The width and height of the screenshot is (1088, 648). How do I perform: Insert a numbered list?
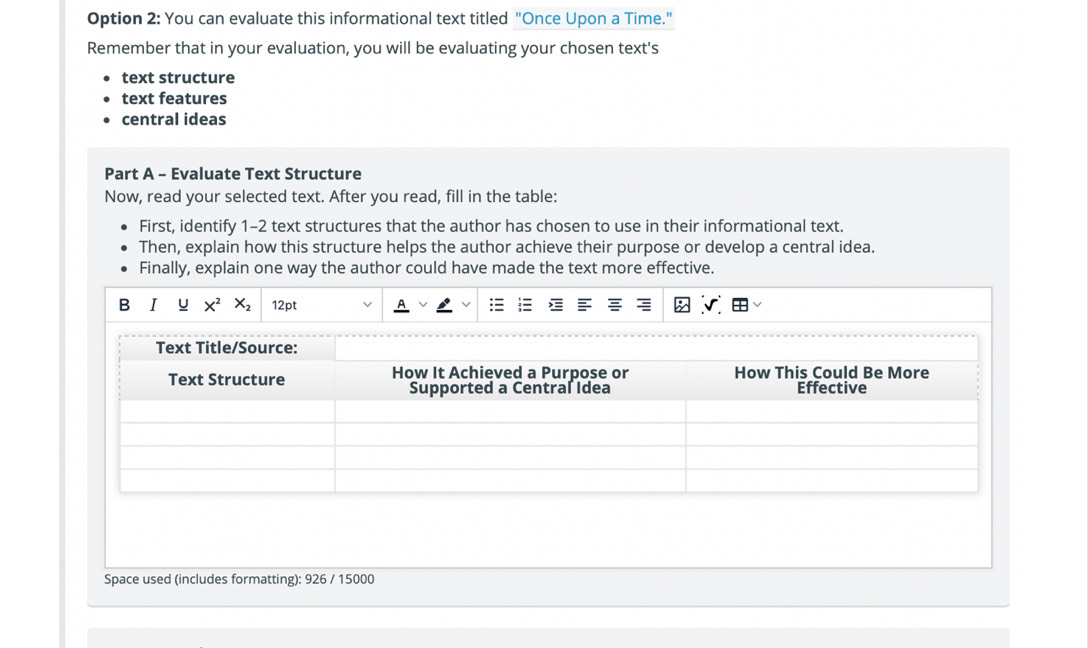tap(526, 305)
